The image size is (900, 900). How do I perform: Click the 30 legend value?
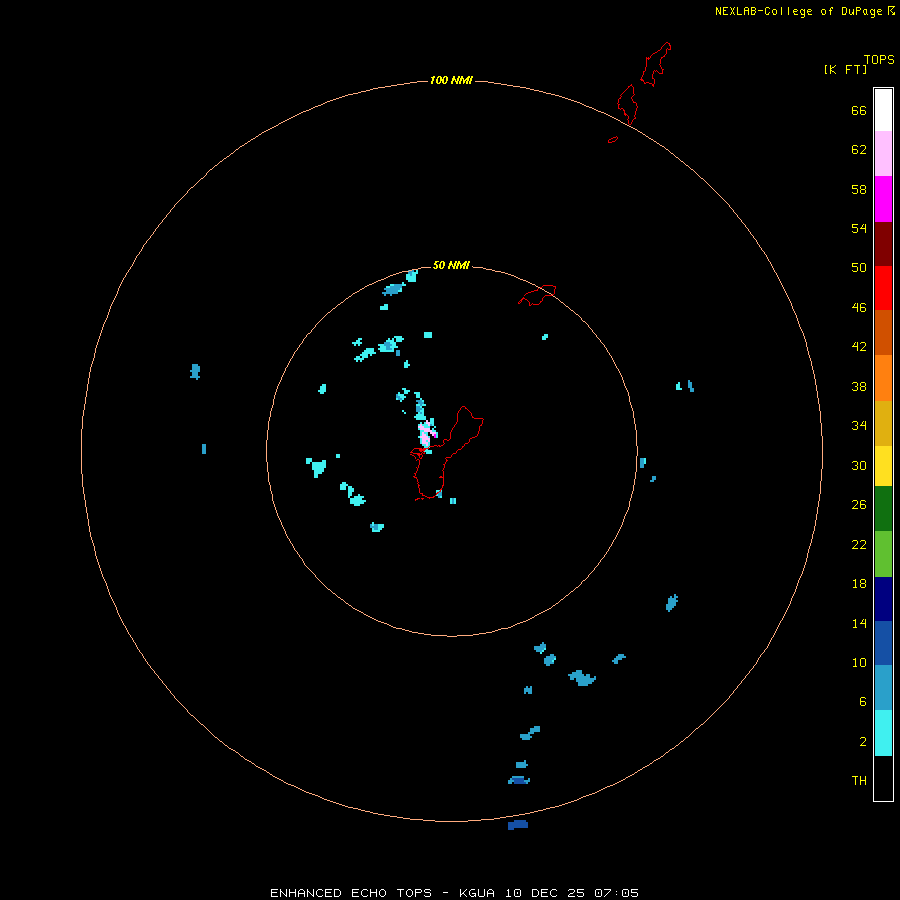coord(859,465)
